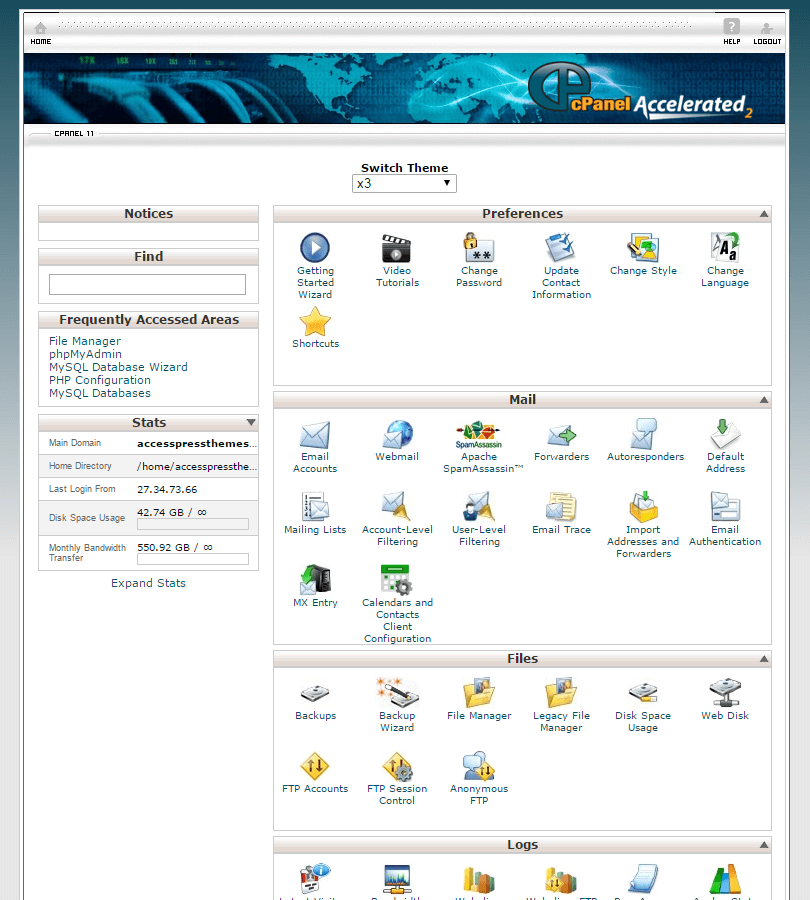Launch the Backup Wizard icon
Image resolution: width=810 pixels, height=900 pixels.
(397, 693)
